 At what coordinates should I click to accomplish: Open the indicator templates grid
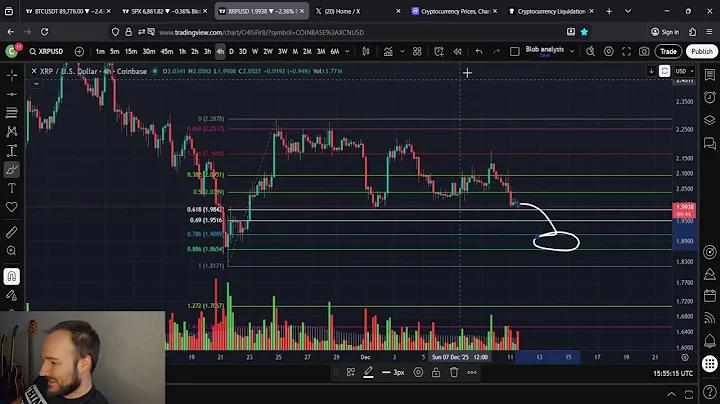(x=417, y=51)
